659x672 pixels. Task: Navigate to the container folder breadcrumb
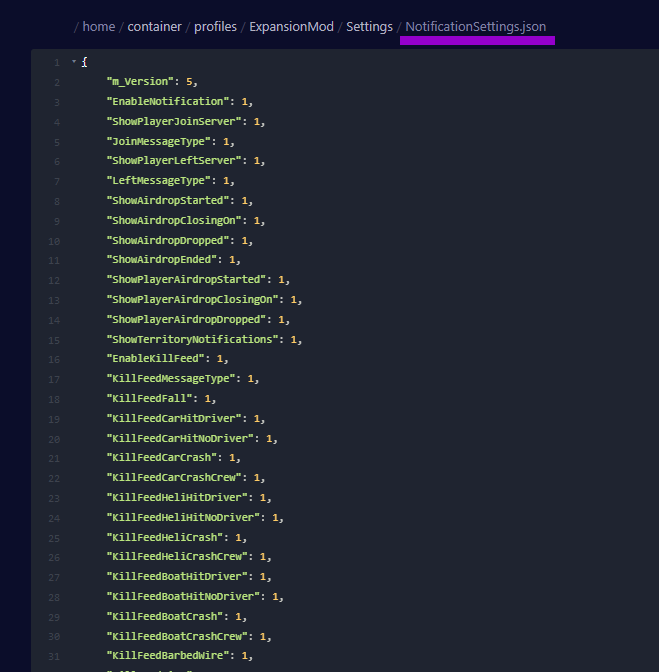pos(154,26)
